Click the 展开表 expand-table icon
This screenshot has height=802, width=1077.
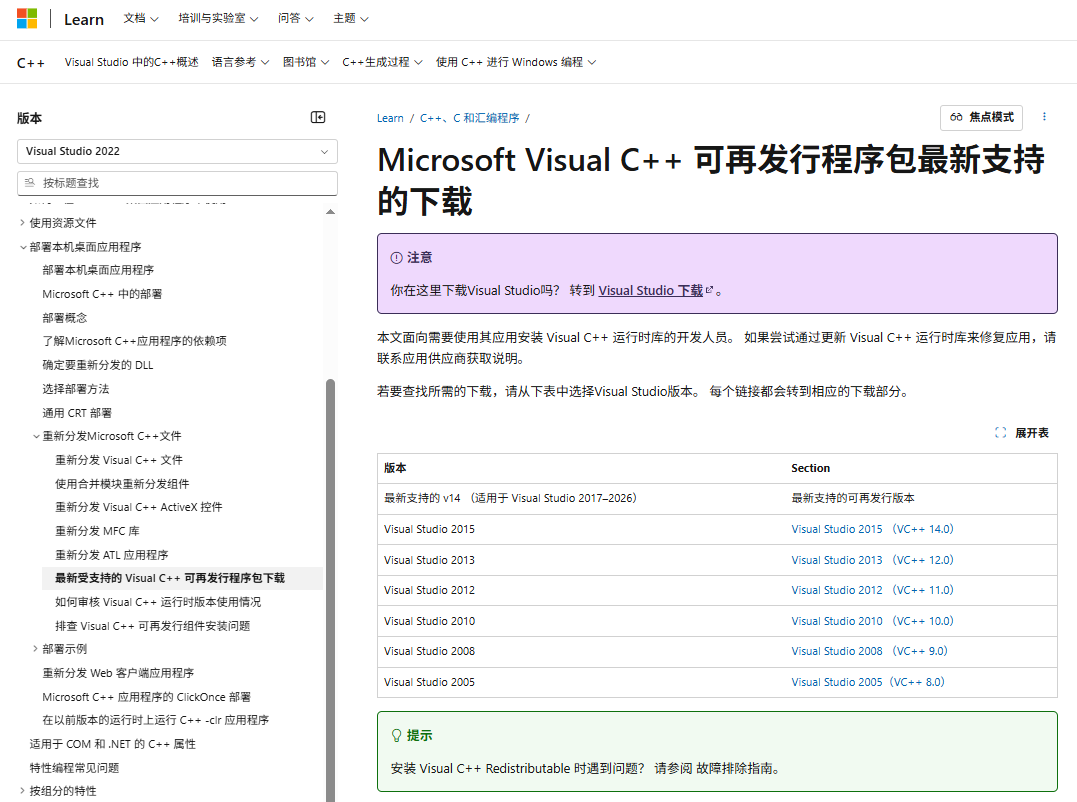tap(1000, 432)
